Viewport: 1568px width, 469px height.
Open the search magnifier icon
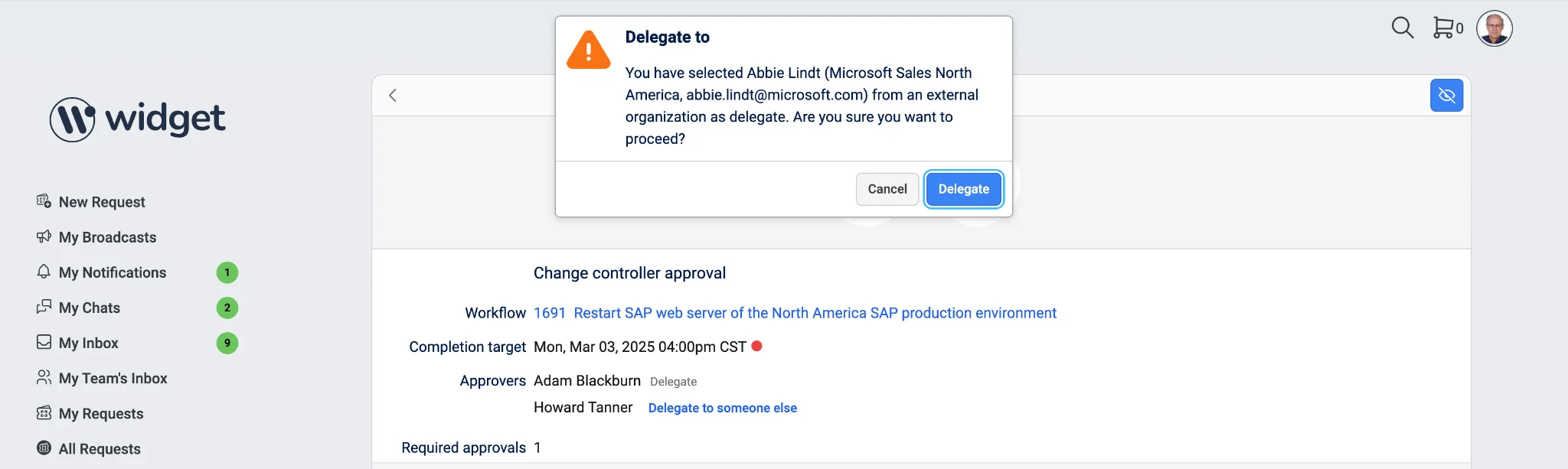[1402, 28]
